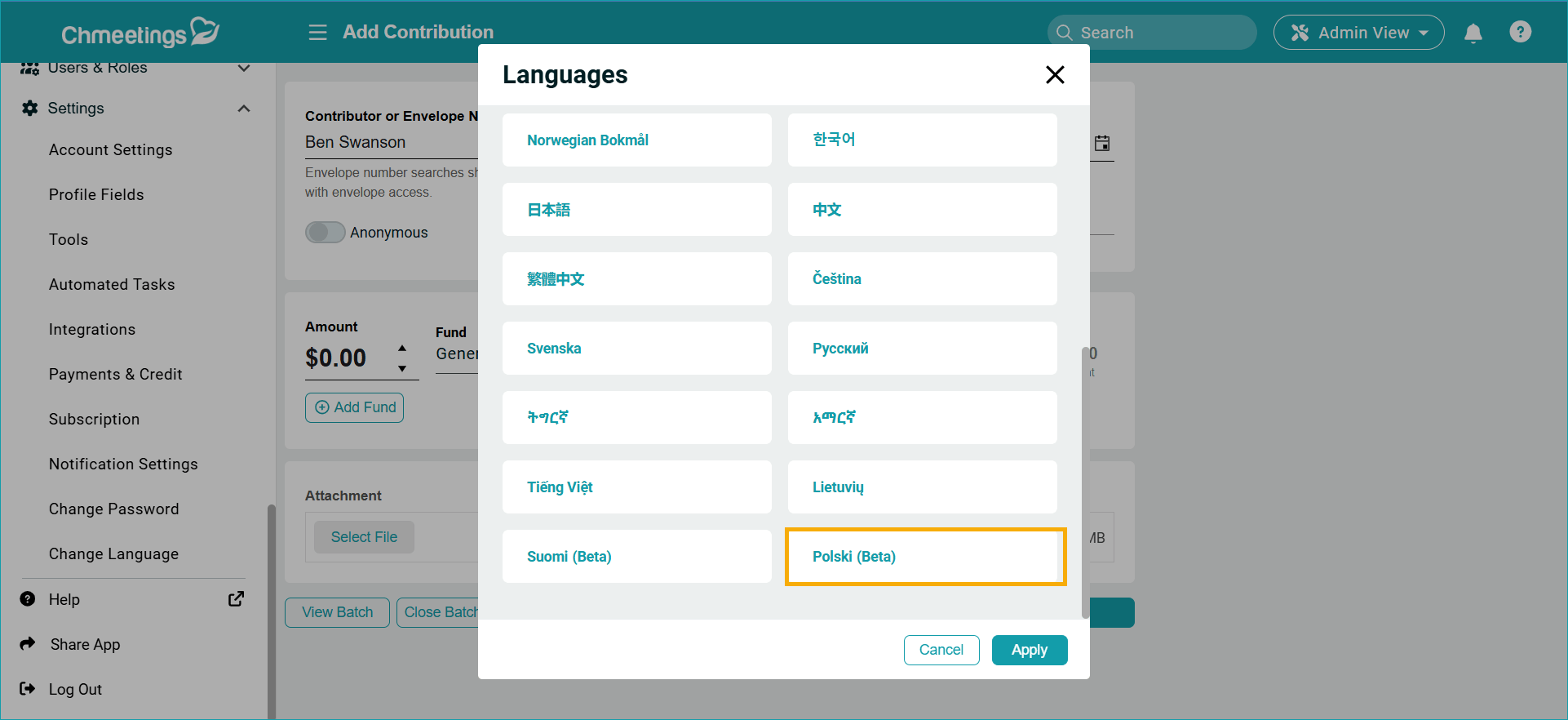Close the Languages dialog with the X icon
Image resolution: width=1568 pixels, height=720 pixels.
pos(1055,74)
